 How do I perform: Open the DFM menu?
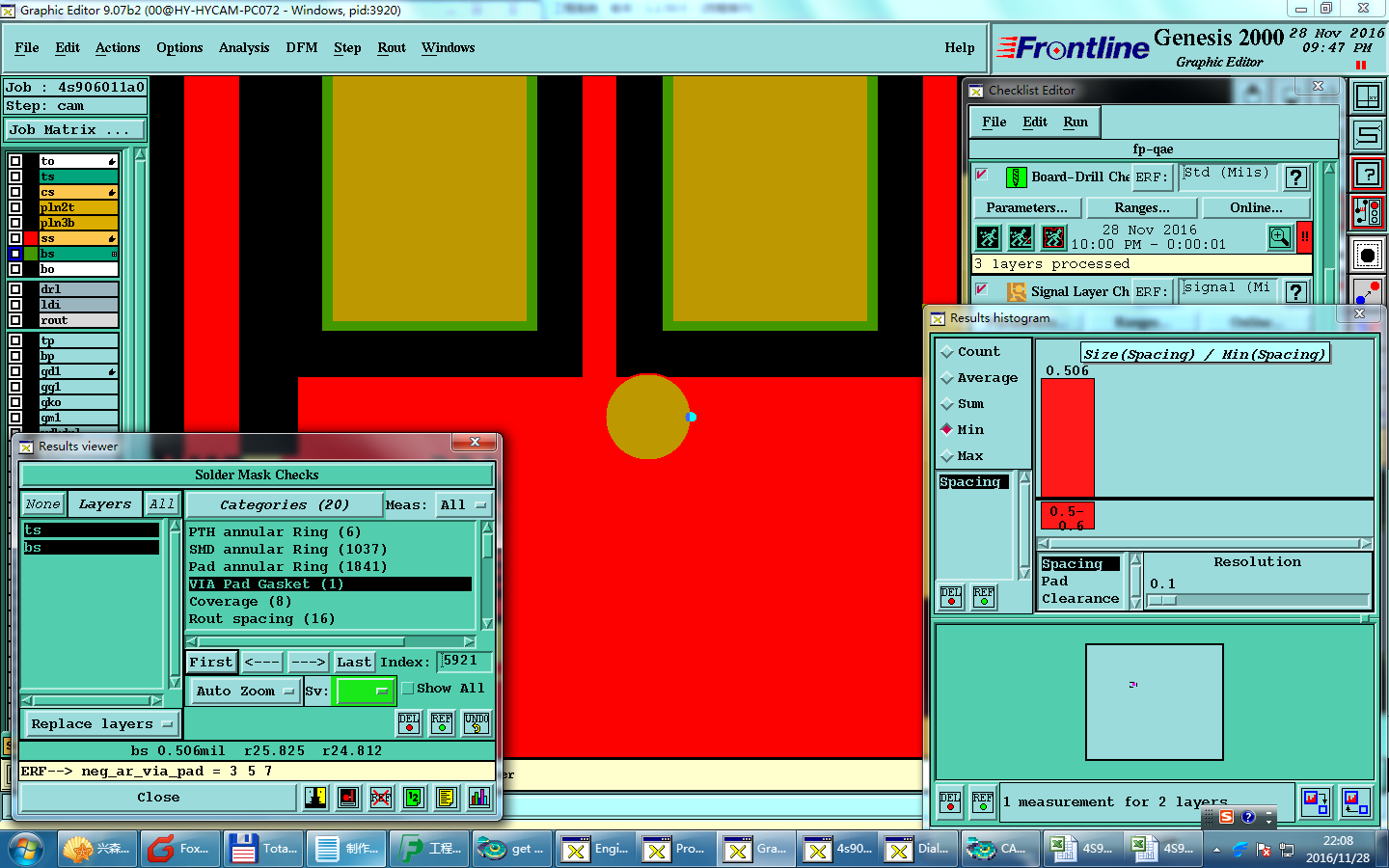pyautogui.click(x=302, y=47)
